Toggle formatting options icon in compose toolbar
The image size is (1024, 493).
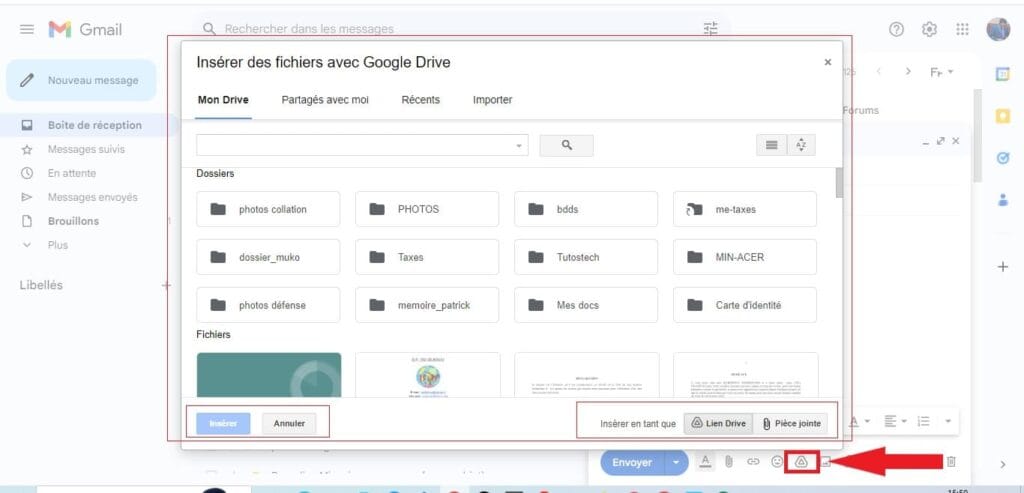[705, 462]
